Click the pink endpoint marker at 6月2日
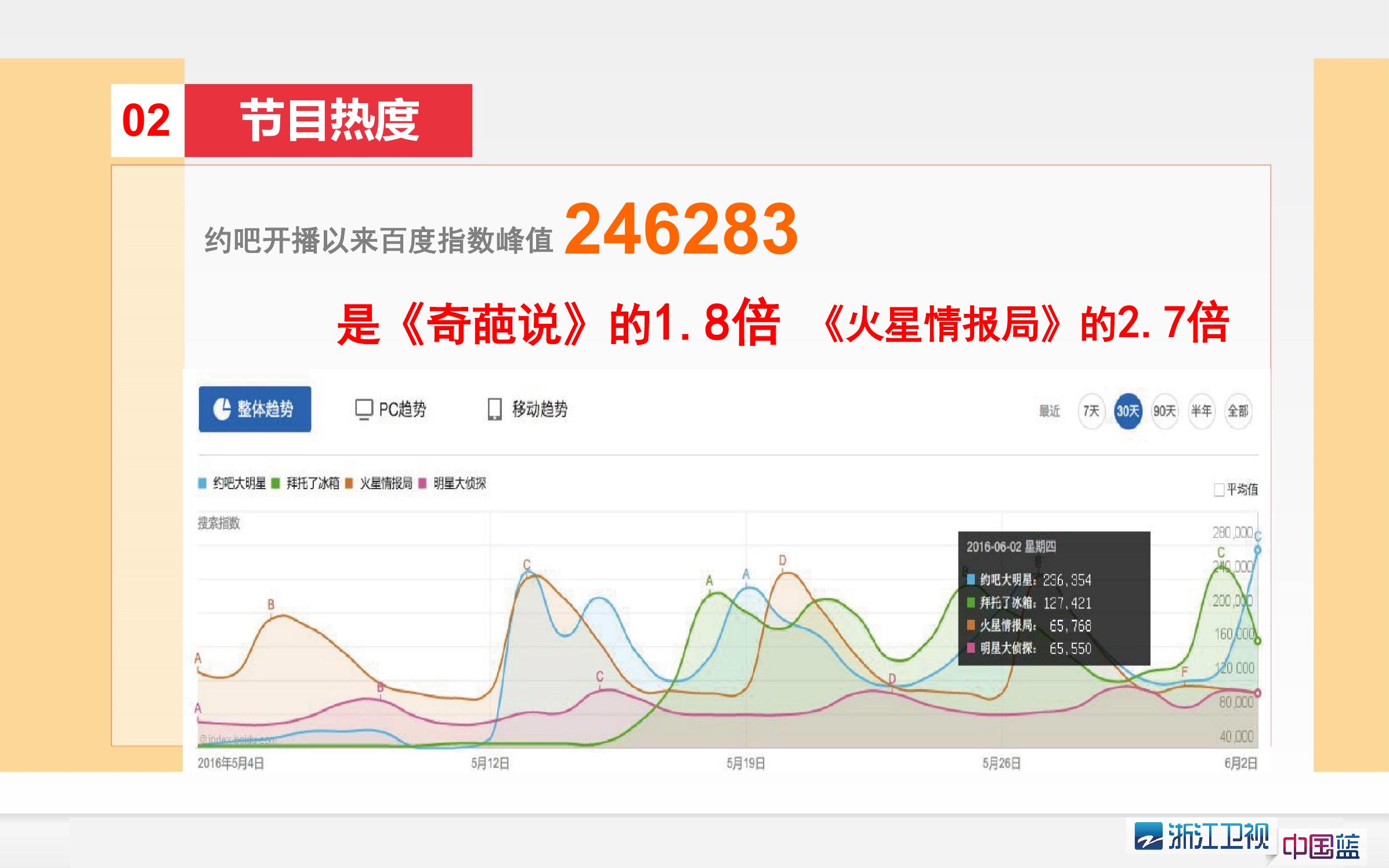This screenshot has height=868, width=1389. (1257, 693)
